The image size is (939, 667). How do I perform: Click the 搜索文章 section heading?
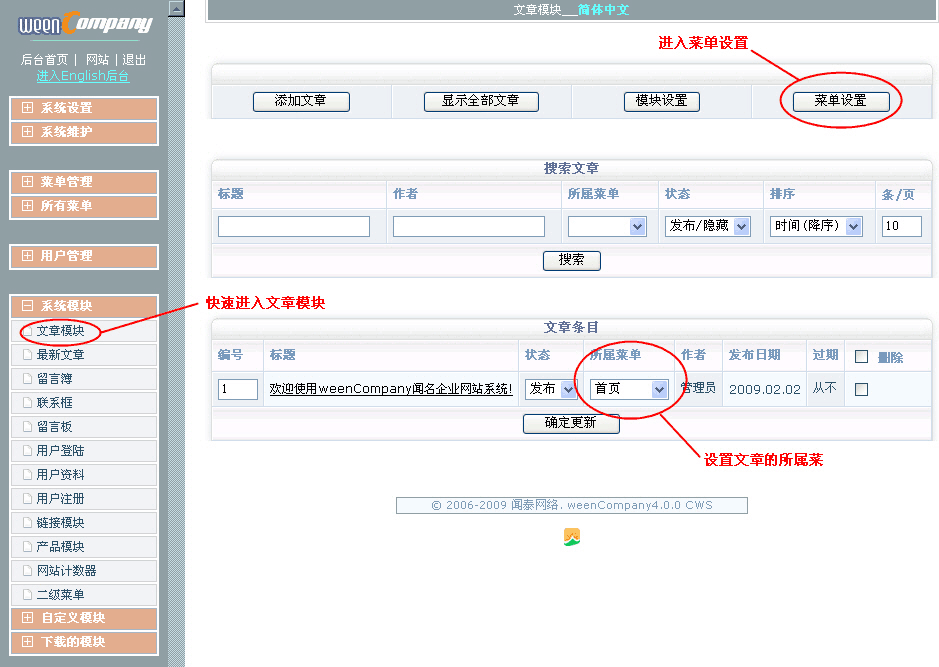point(571,169)
